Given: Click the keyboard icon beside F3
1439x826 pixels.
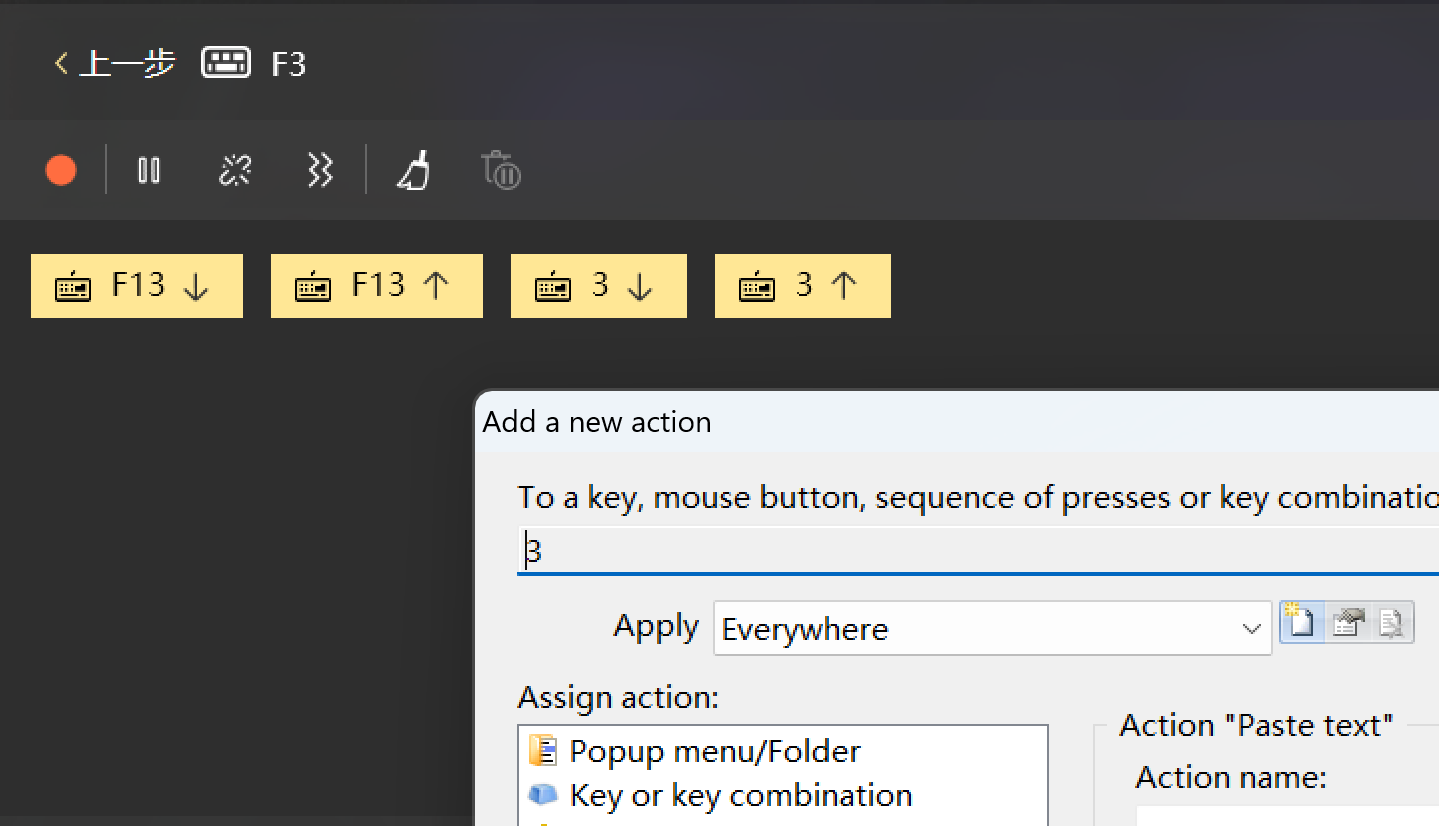Looking at the screenshot, I should pyautogui.click(x=226, y=64).
